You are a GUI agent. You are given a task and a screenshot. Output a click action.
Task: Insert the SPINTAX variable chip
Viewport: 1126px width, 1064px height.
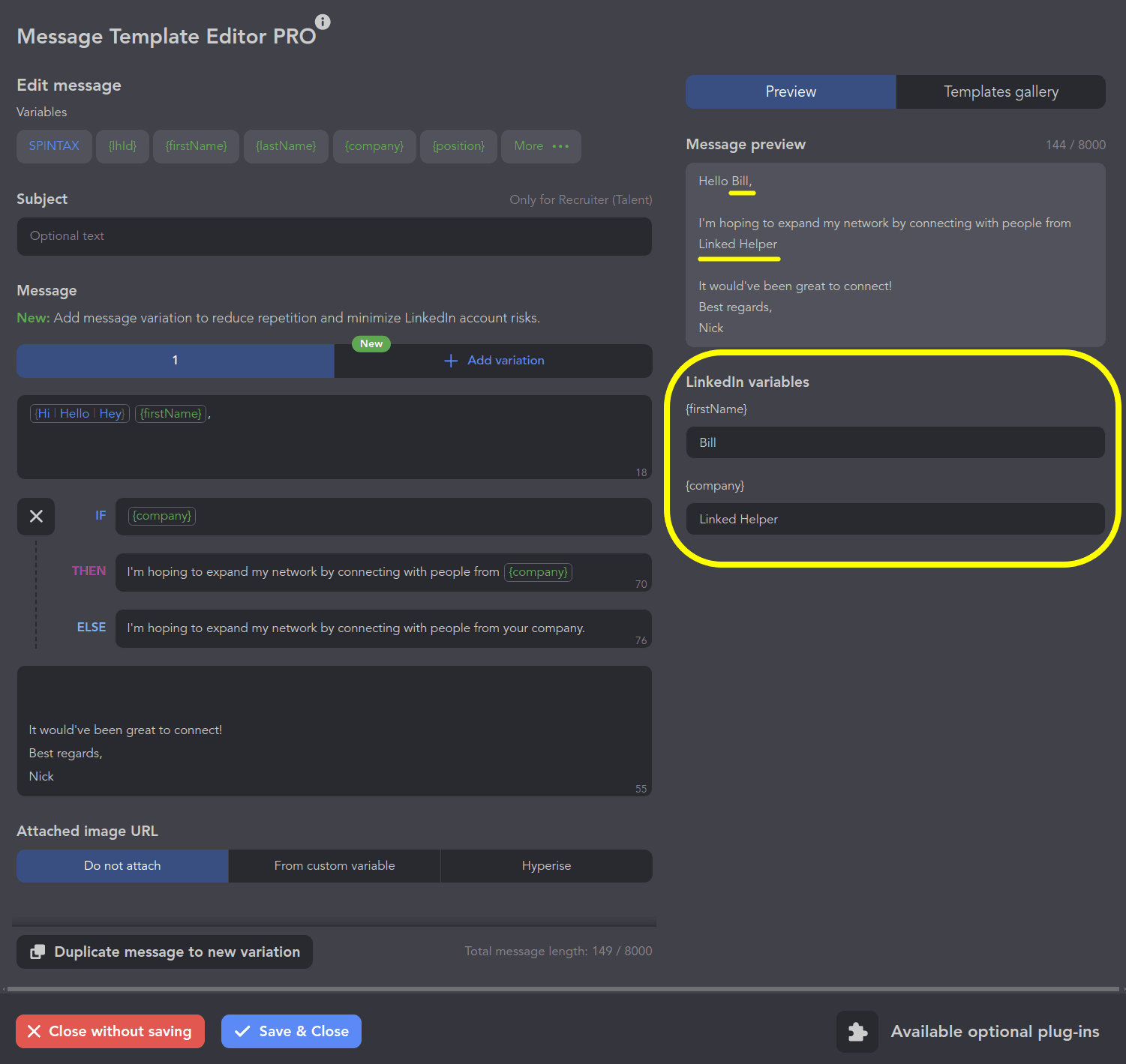(54, 146)
